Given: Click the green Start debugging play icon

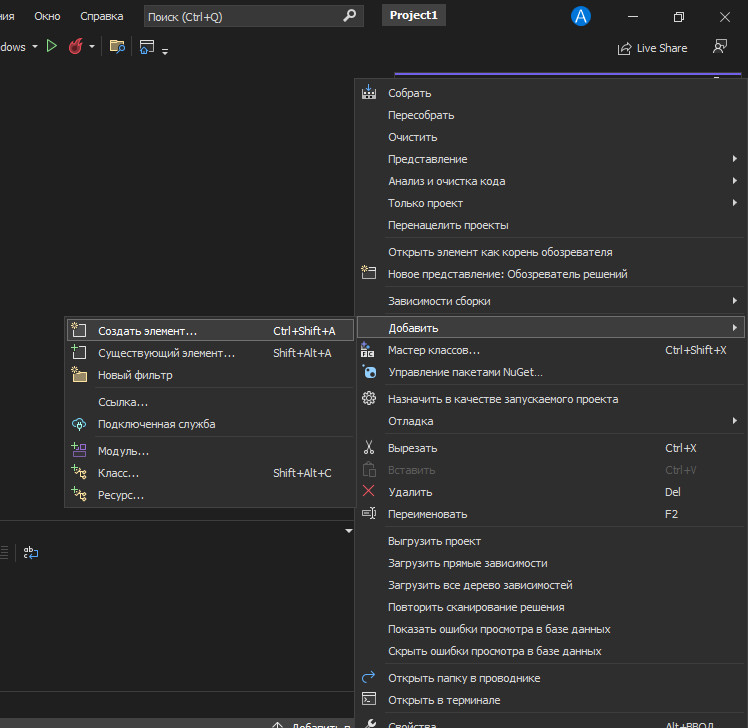Looking at the screenshot, I should pos(52,46).
